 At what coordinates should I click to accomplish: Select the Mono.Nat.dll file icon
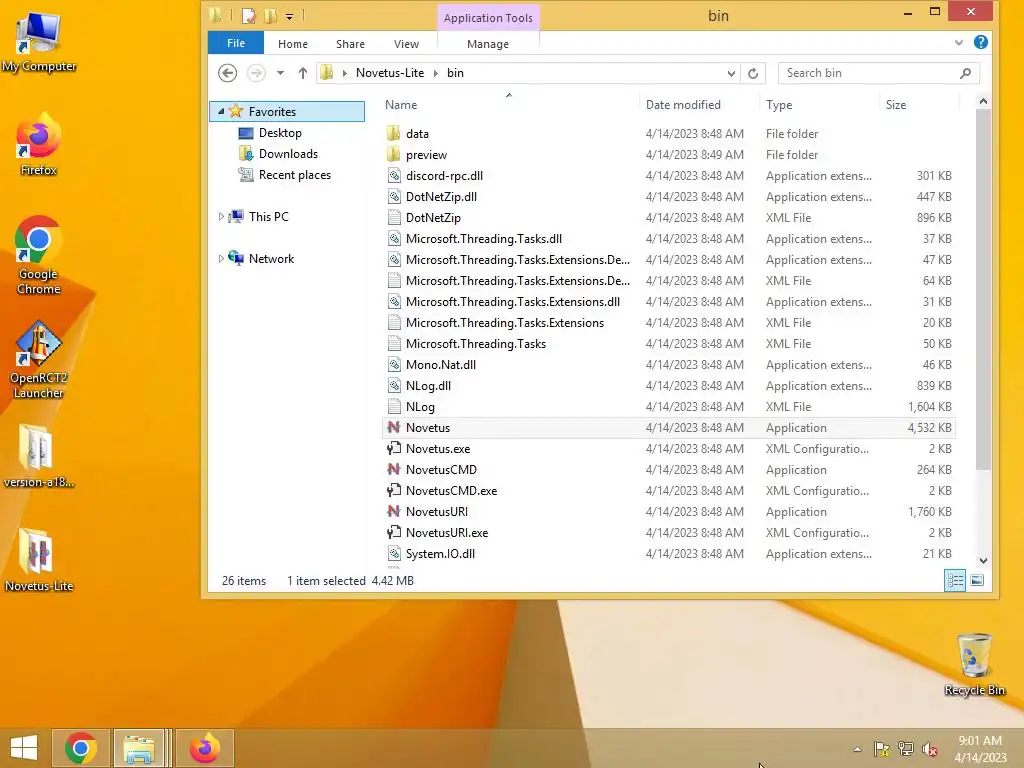pyautogui.click(x=394, y=364)
